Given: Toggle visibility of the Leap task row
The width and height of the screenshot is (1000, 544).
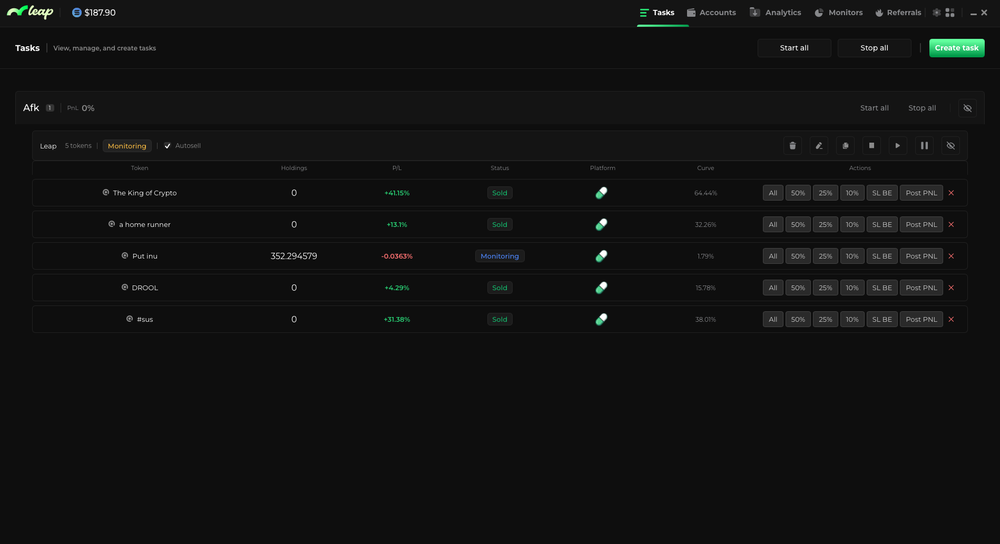Looking at the screenshot, I should click(950, 146).
